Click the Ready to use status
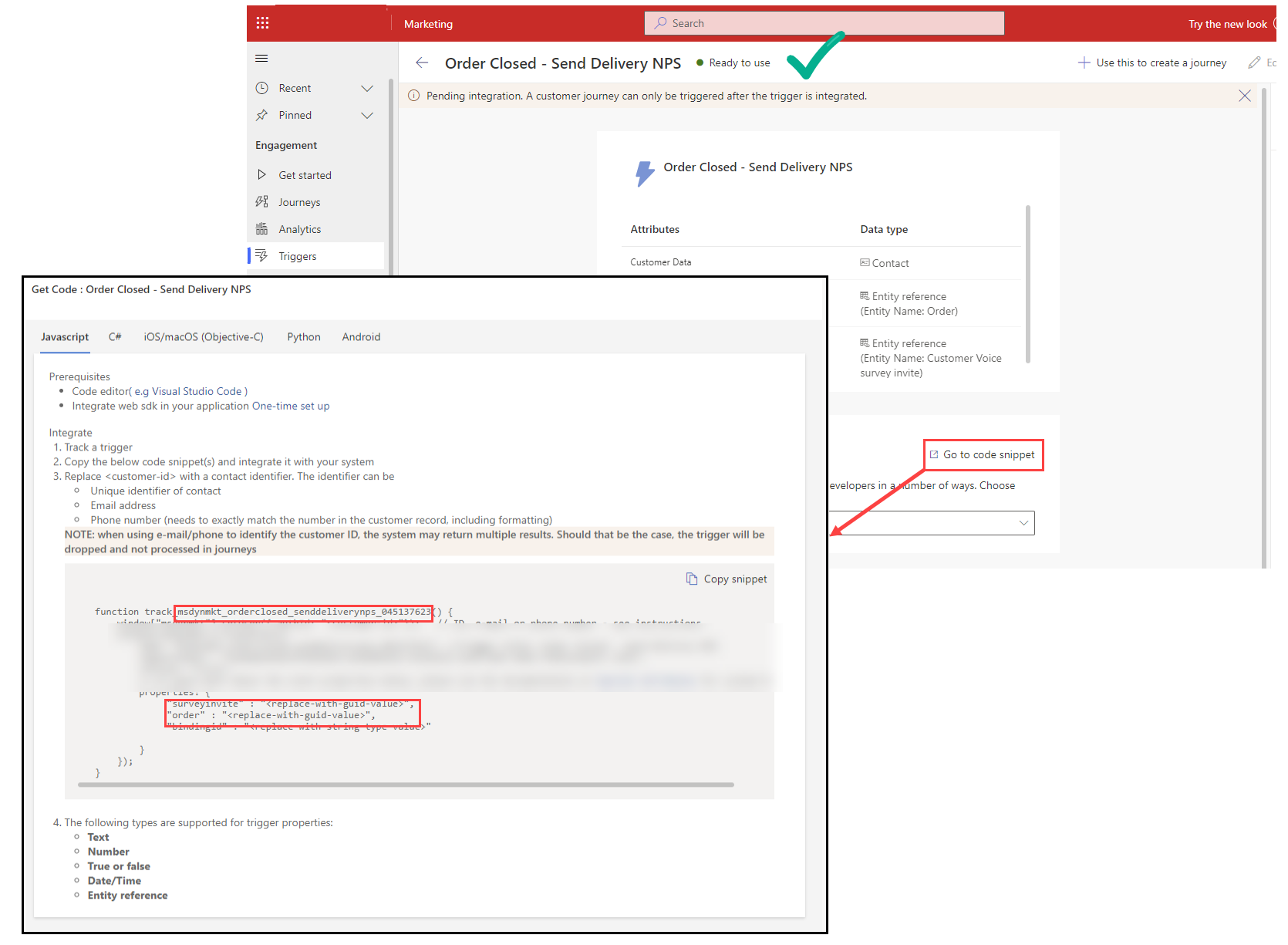Screen dimensions: 1288x945 [x=733, y=62]
